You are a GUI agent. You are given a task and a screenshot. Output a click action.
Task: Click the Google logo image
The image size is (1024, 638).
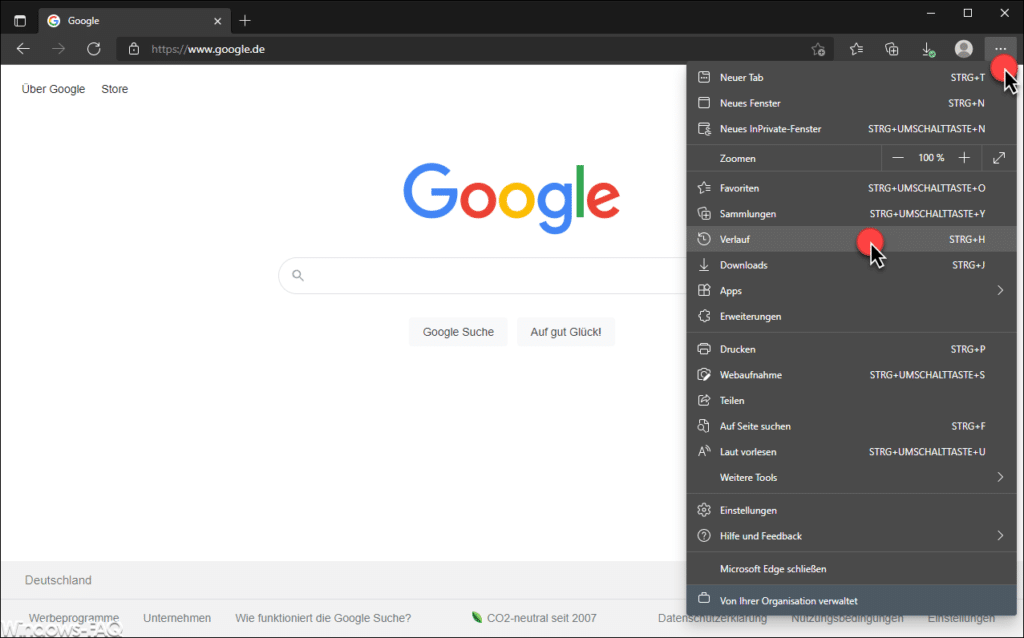point(511,198)
